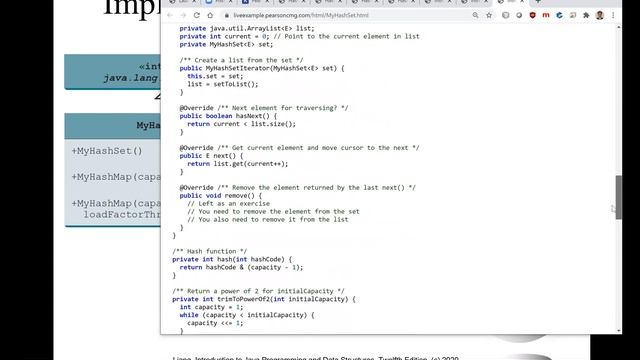Screen dimensions: 640x360
Task: Open the media control toolbar icon
Action: click(573, 15)
